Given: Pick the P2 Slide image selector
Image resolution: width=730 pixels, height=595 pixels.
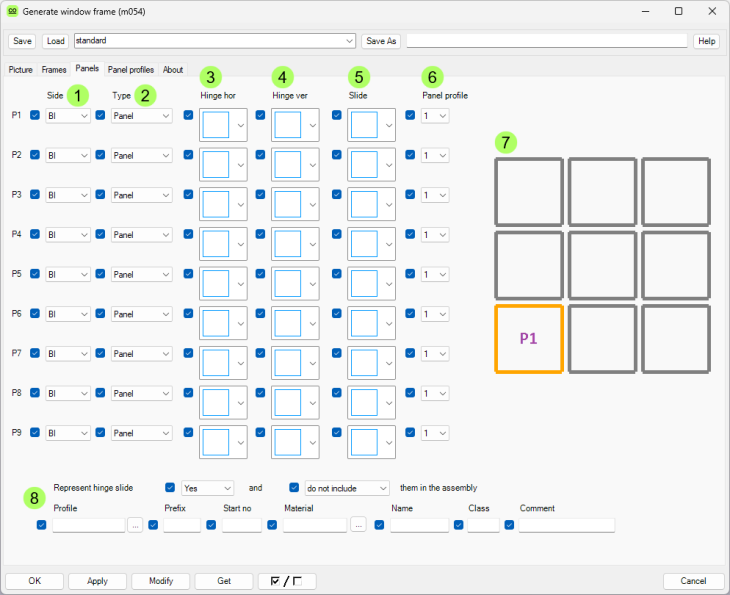Looking at the screenshot, I should coord(371,164).
